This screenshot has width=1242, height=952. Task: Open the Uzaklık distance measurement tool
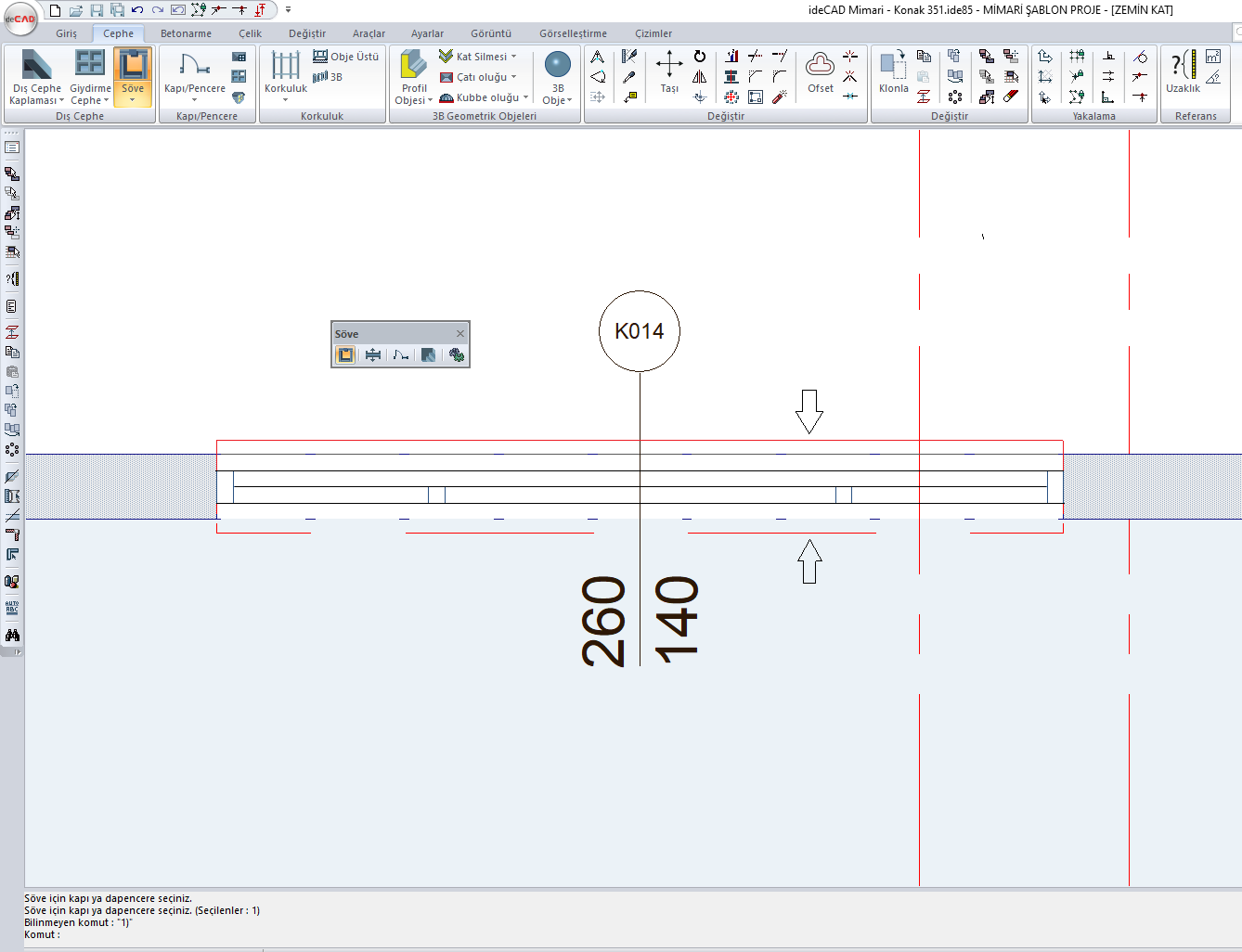click(x=1183, y=72)
